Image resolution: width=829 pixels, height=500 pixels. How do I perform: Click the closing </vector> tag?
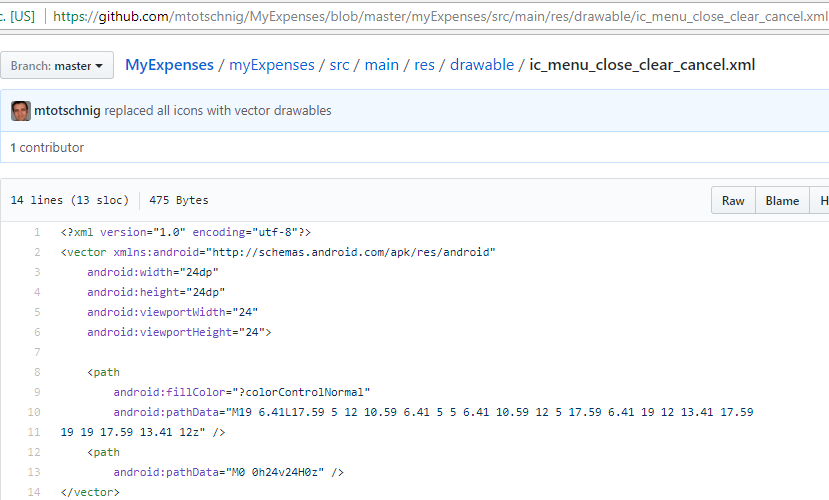[x=90, y=492]
